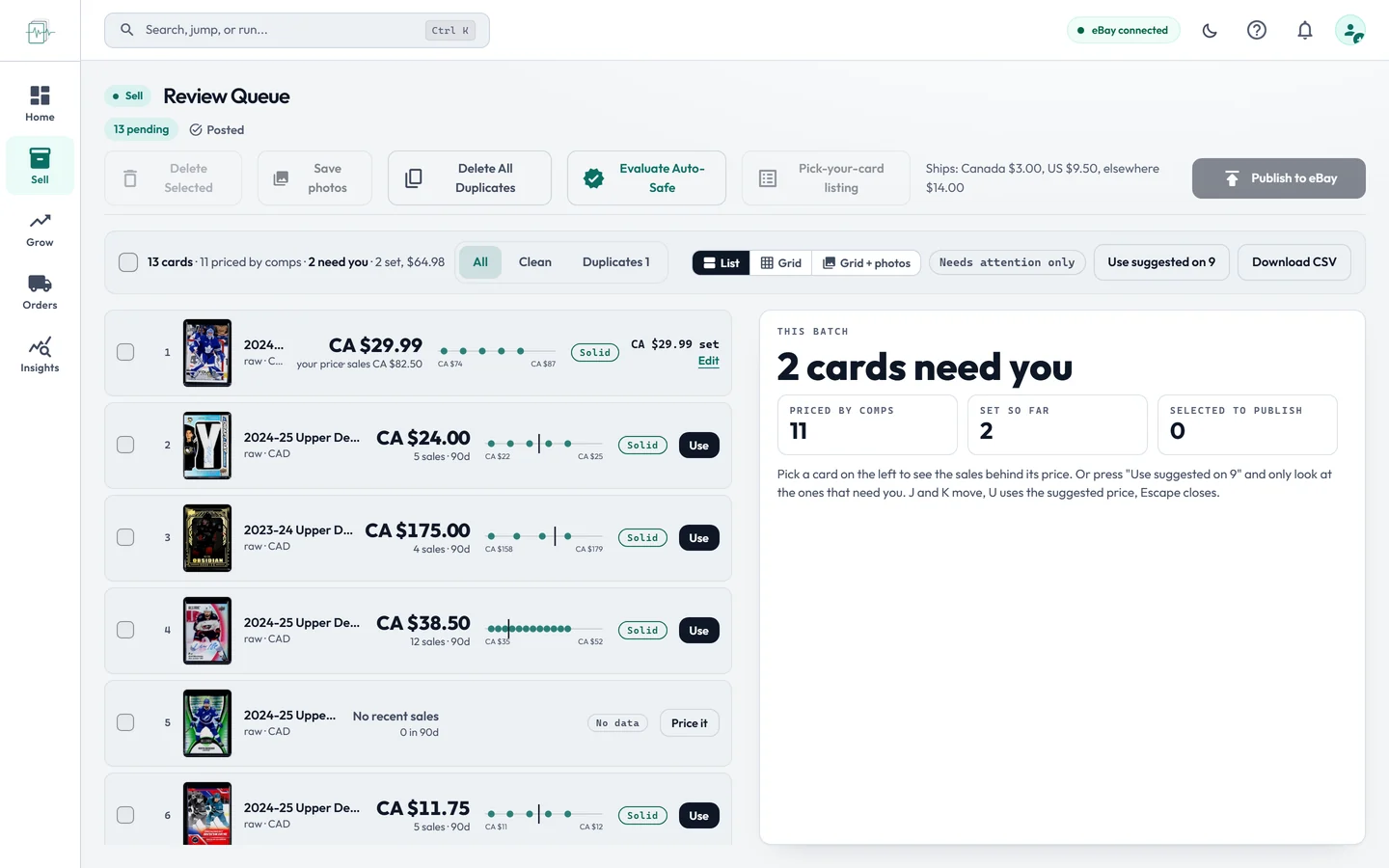Select the Duplicates 1 filter tab
Viewport: 1389px width, 868px height.
[x=616, y=262]
